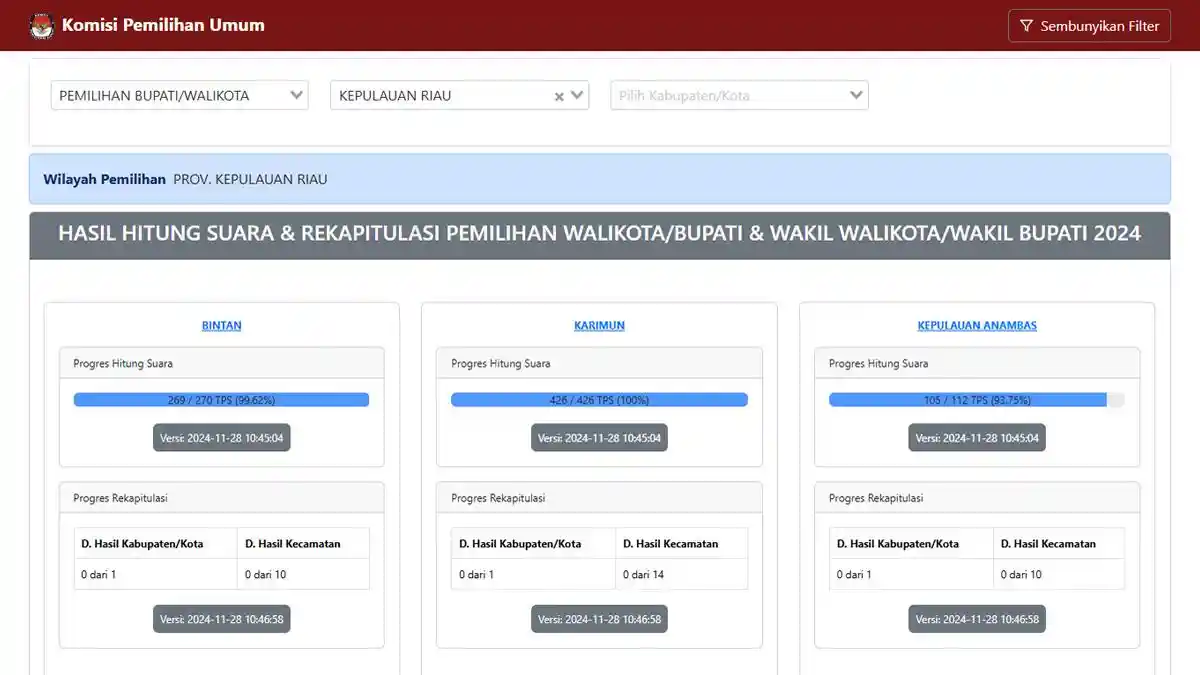Open the BINTAN regency link

click(x=221, y=325)
